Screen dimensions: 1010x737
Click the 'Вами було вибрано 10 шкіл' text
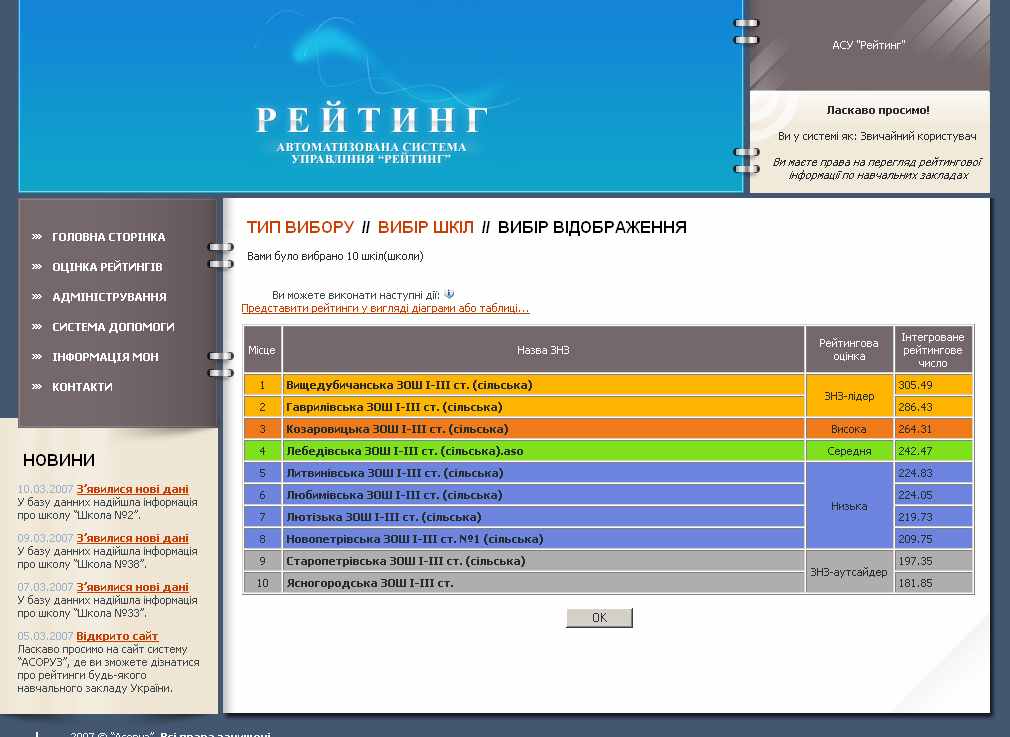(335, 256)
